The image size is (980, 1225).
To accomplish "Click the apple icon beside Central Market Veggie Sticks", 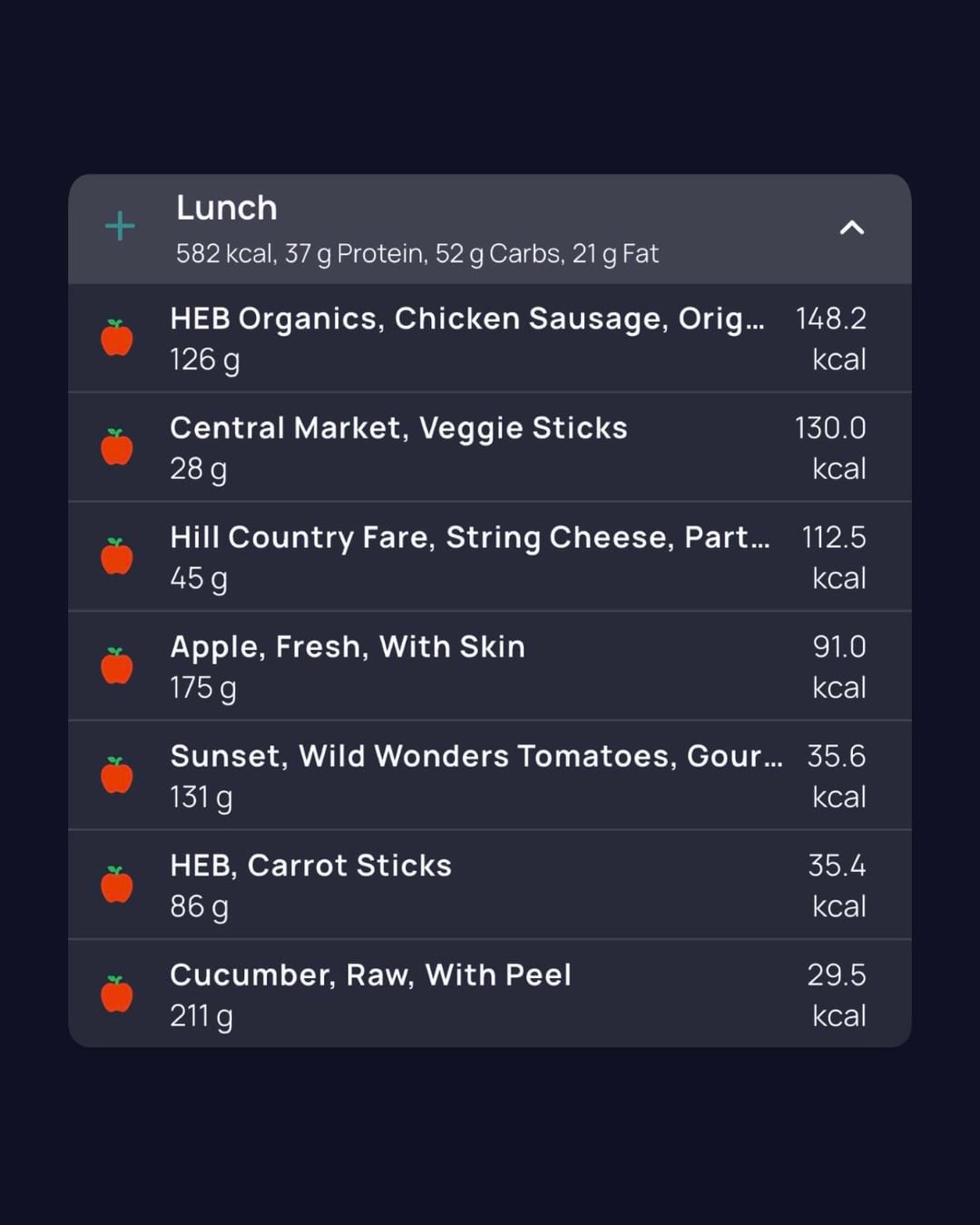I will point(117,447).
